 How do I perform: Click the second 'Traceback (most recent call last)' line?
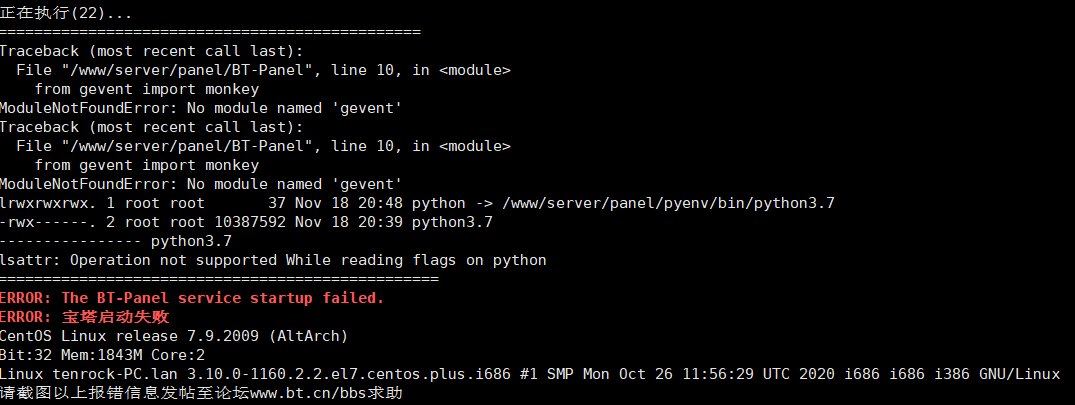(152, 127)
